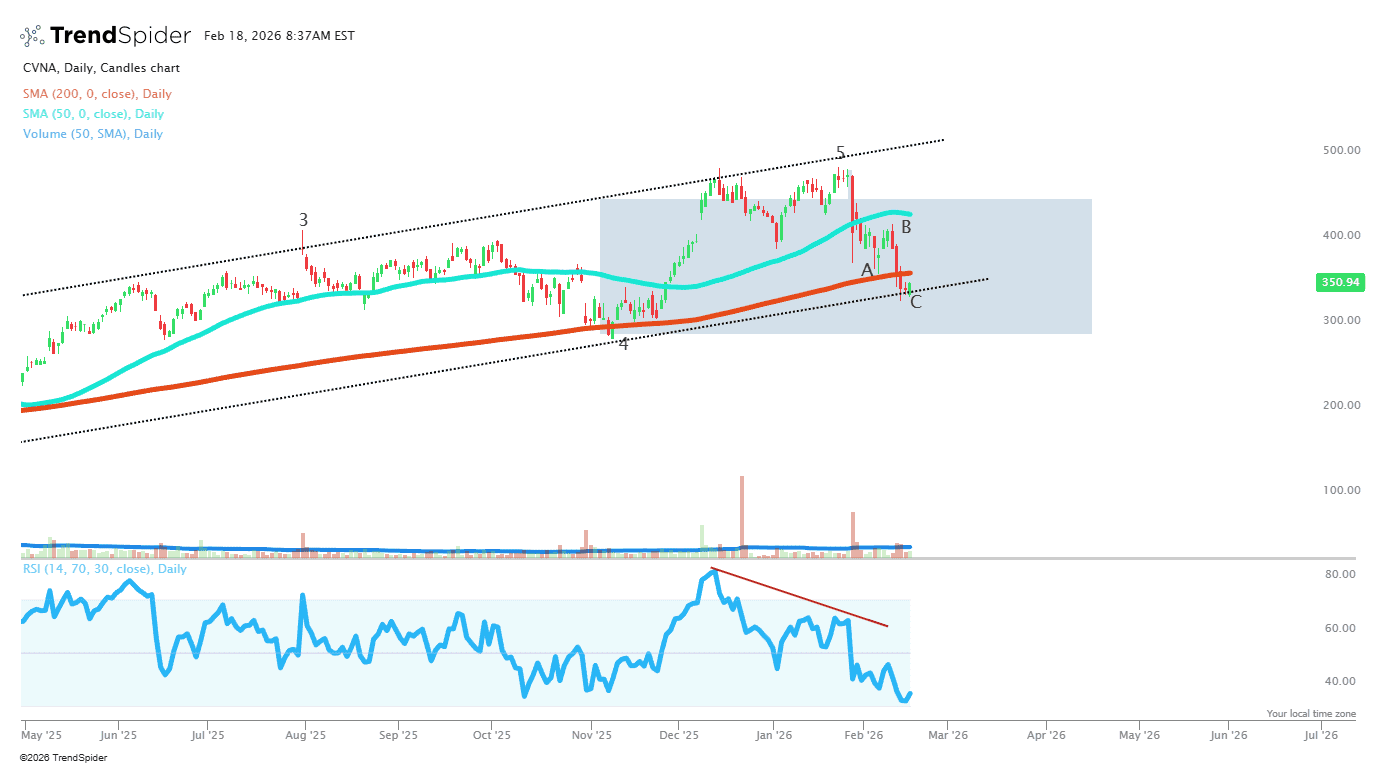Select the wave 3 annotation label
The image size is (1386, 767).
click(303, 220)
